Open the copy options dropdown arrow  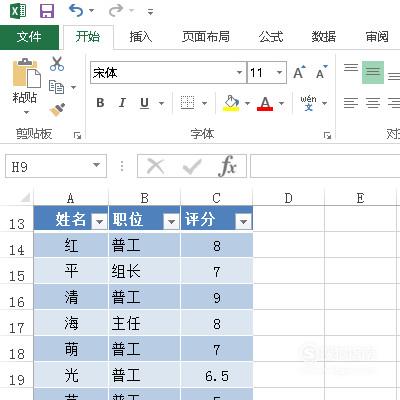(74, 87)
